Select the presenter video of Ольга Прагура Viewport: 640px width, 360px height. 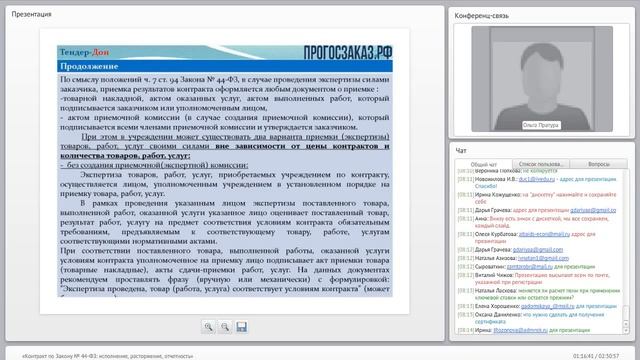pyautogui.click(x=542, y=79)
